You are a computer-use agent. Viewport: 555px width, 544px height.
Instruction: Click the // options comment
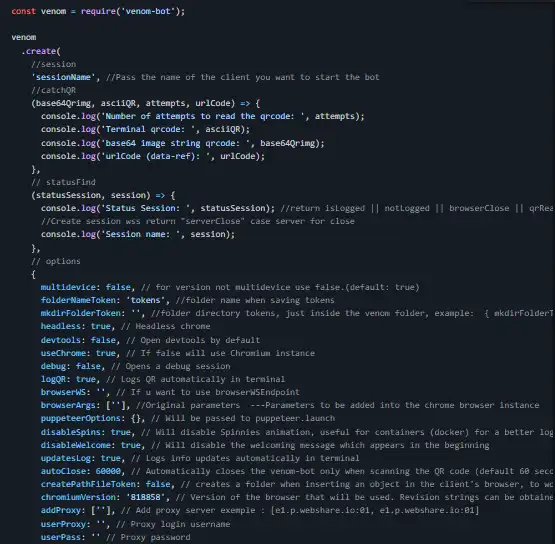pyautogui.click(x=56, y=261)
